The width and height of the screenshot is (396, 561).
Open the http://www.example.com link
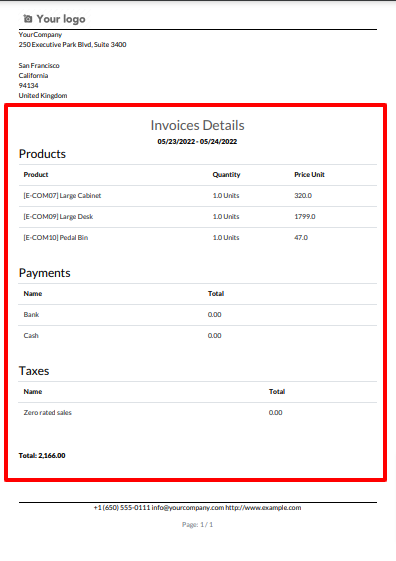coord(263,508)
